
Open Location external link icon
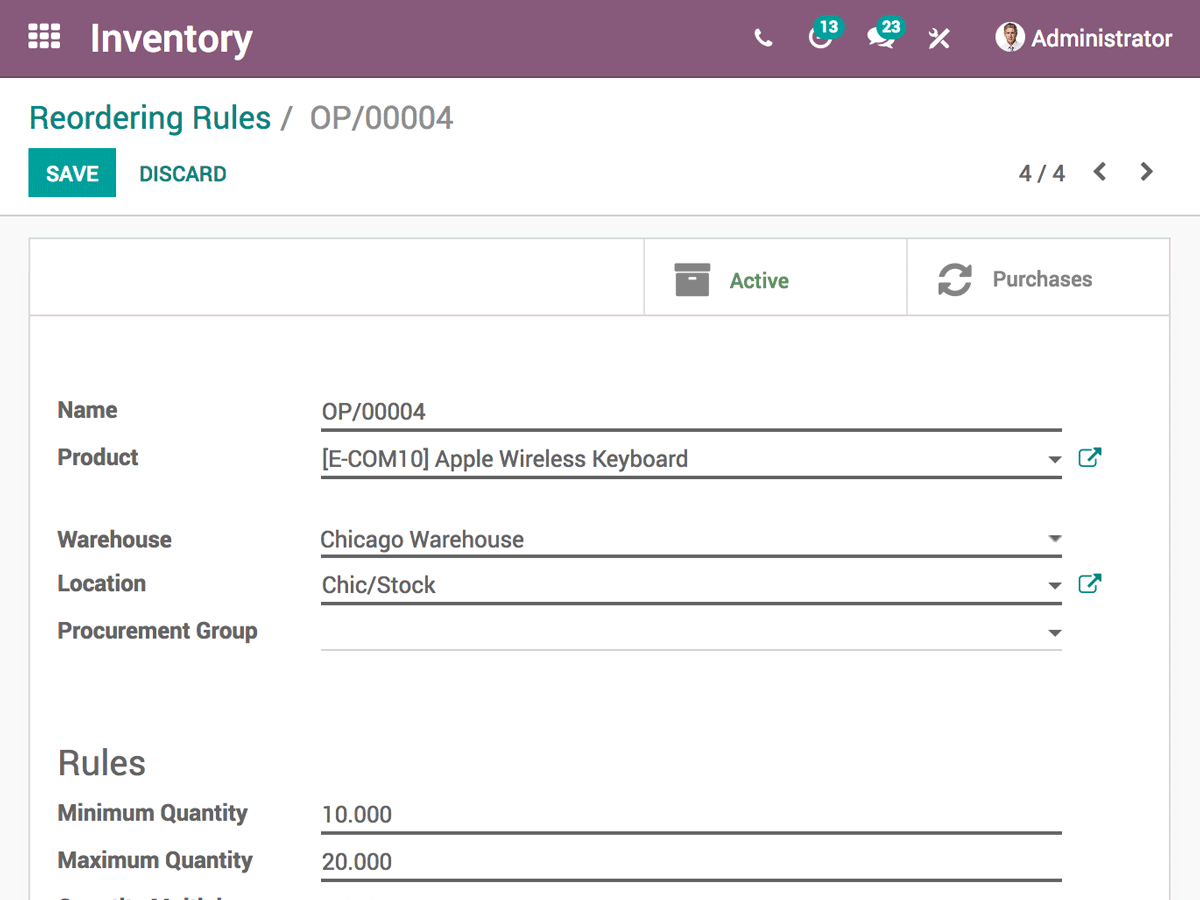pos(1089,584)
